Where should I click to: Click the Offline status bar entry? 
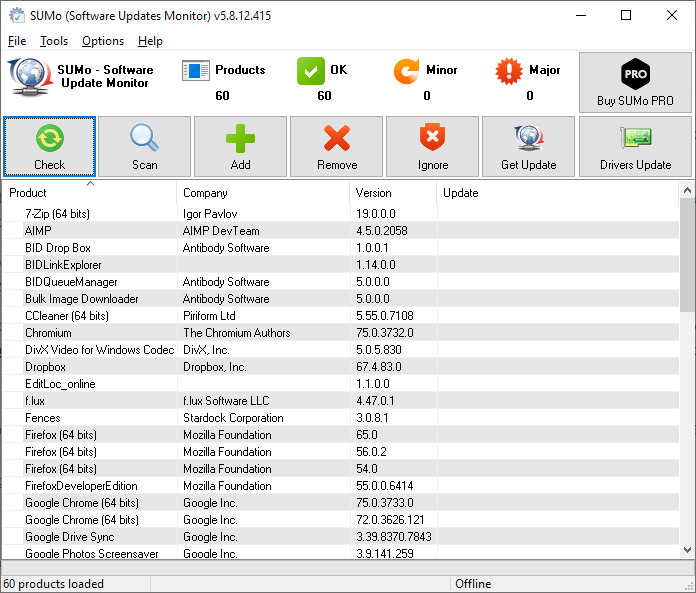(473, 584)
